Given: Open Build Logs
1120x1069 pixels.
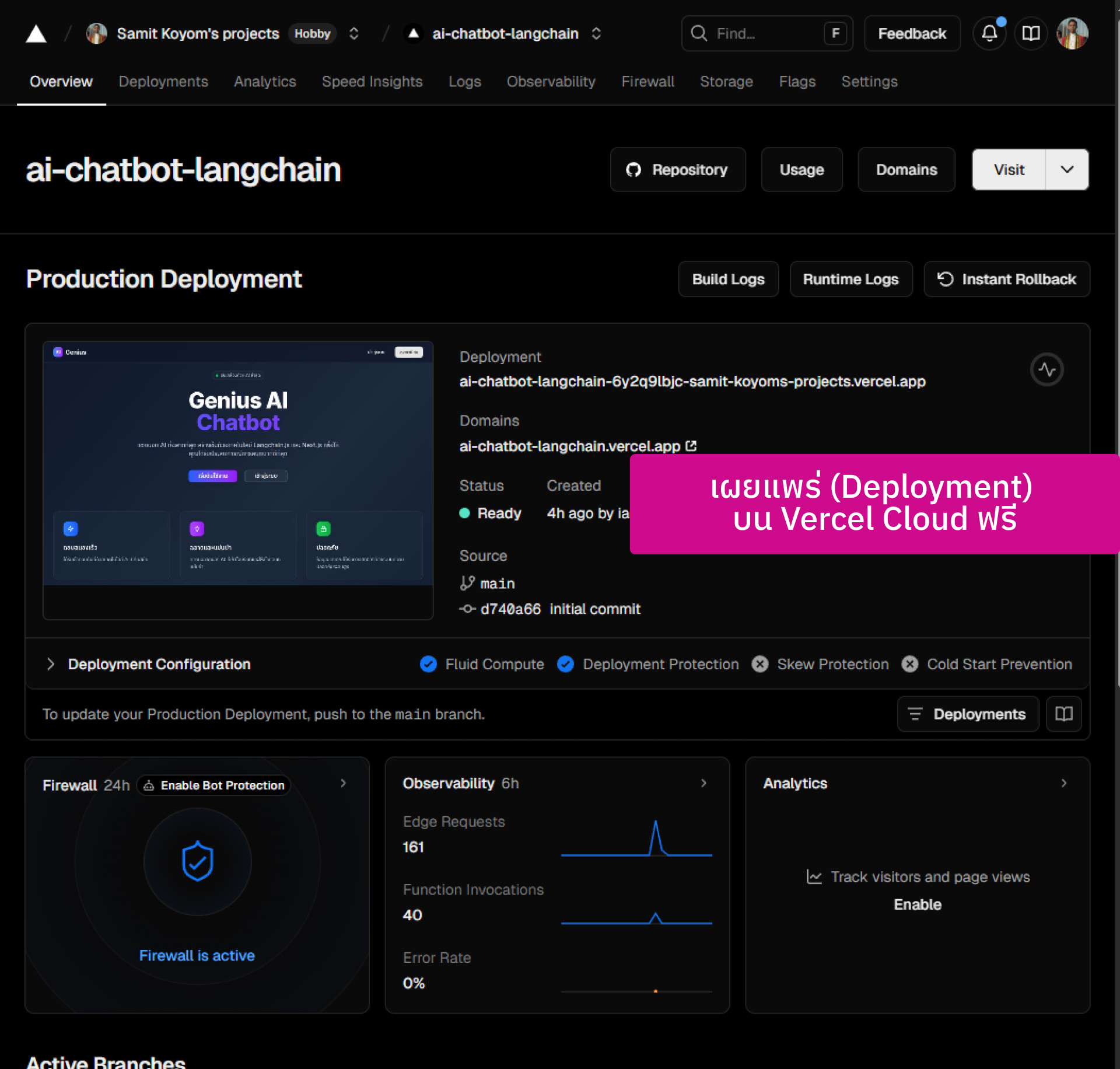Looking at the screenshot, I should tap(729, 279).
